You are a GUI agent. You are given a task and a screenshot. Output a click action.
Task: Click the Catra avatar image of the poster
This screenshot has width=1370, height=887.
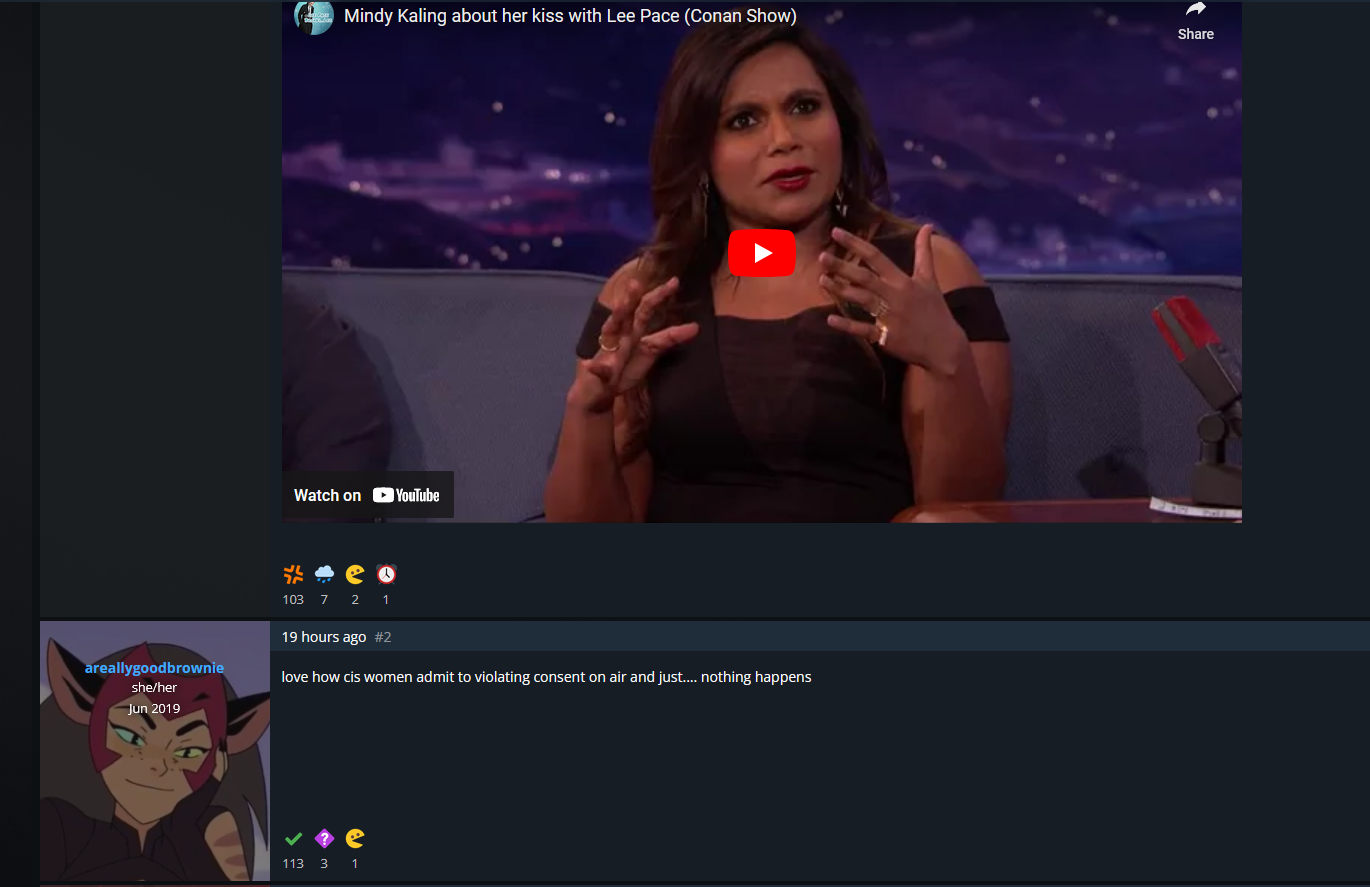click(155, 751)
